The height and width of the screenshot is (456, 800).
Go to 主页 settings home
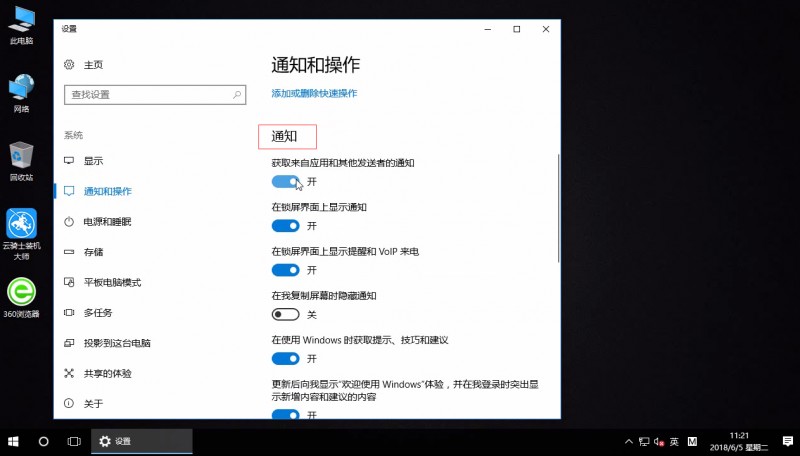(x=93, y=65)
